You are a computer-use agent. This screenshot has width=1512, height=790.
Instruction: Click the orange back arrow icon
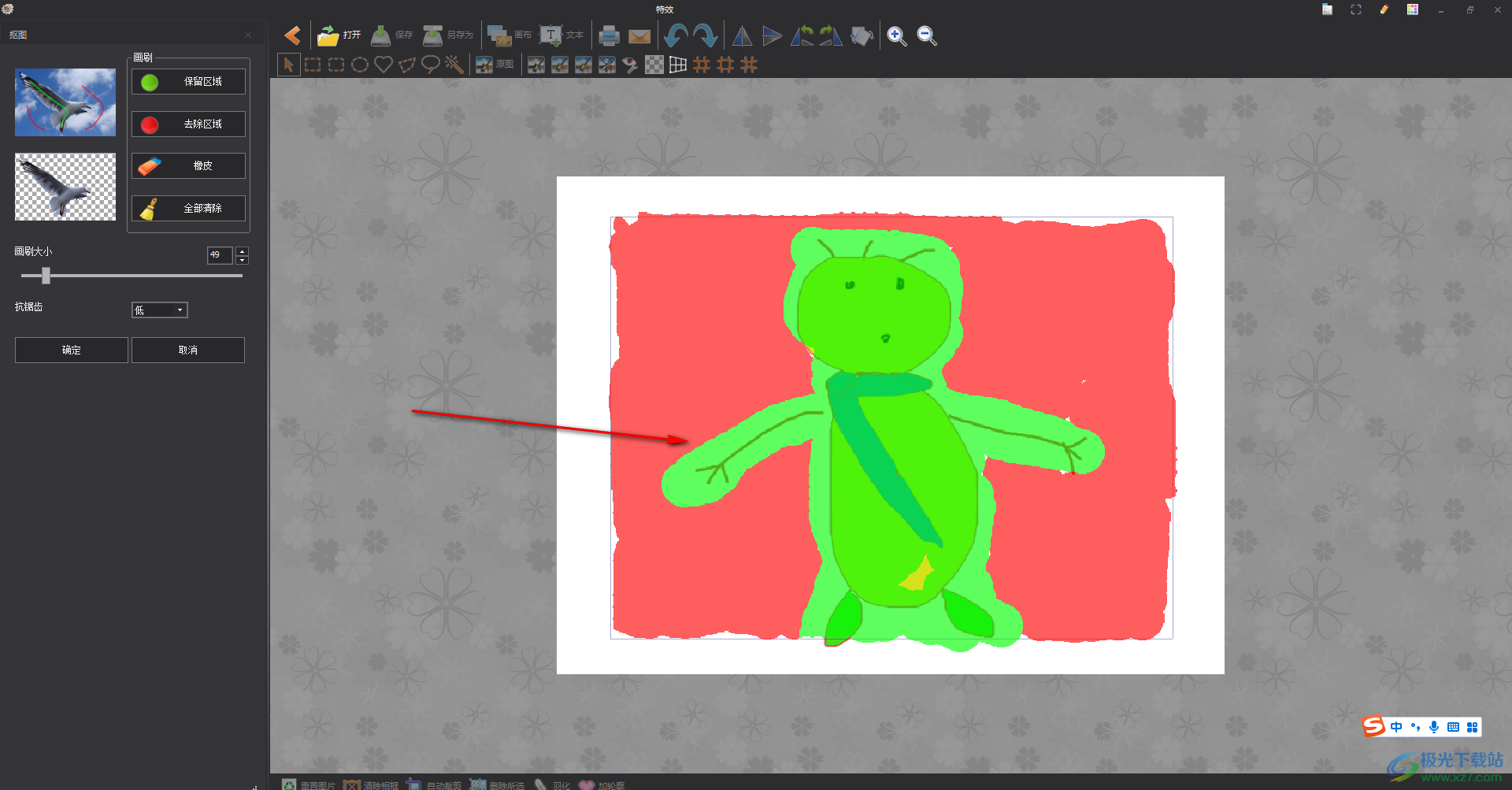point(292,35)
